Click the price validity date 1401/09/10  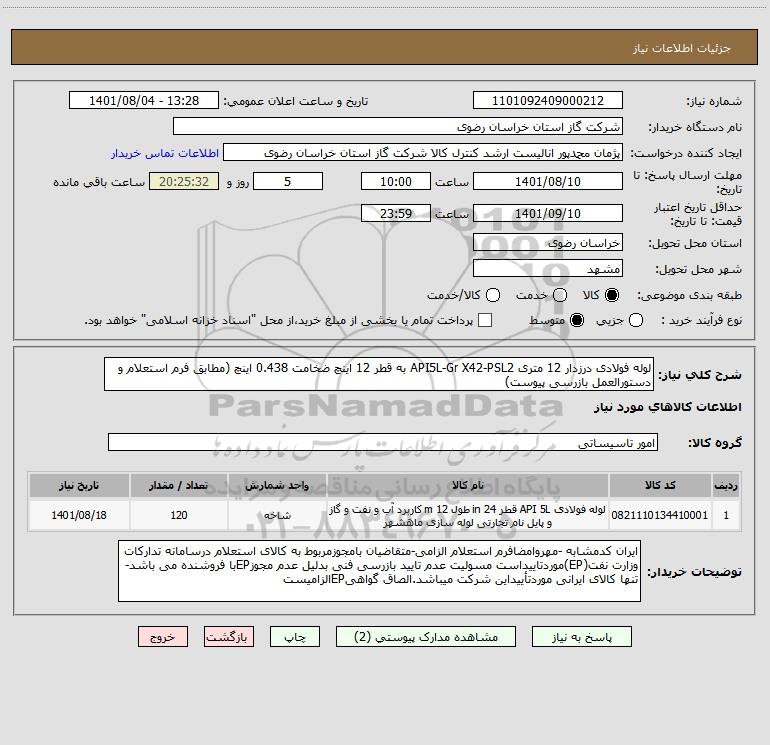click(548, 213)
